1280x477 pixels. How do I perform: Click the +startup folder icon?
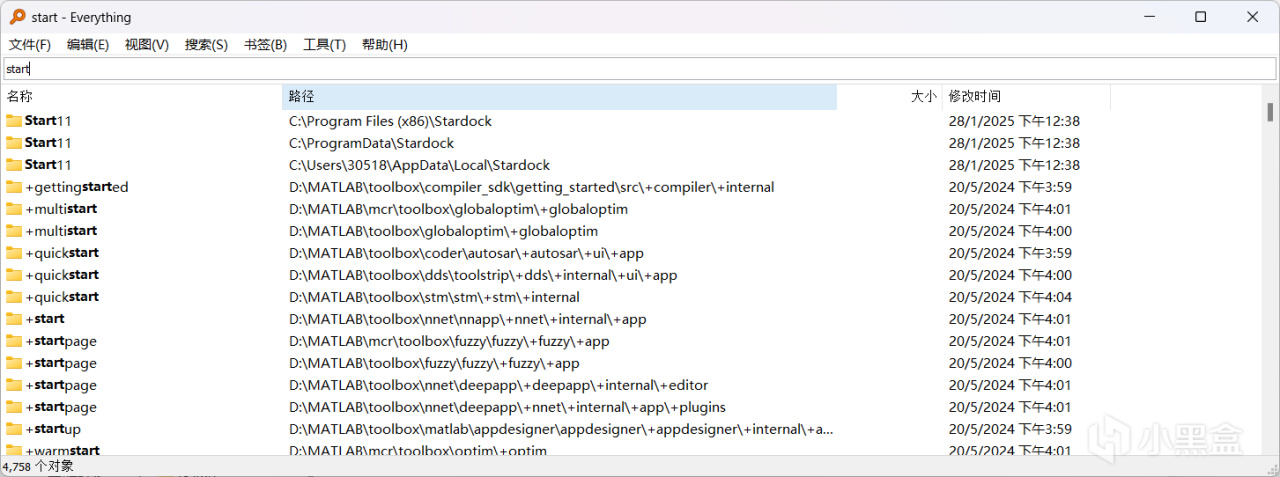(x=14, y=429)
